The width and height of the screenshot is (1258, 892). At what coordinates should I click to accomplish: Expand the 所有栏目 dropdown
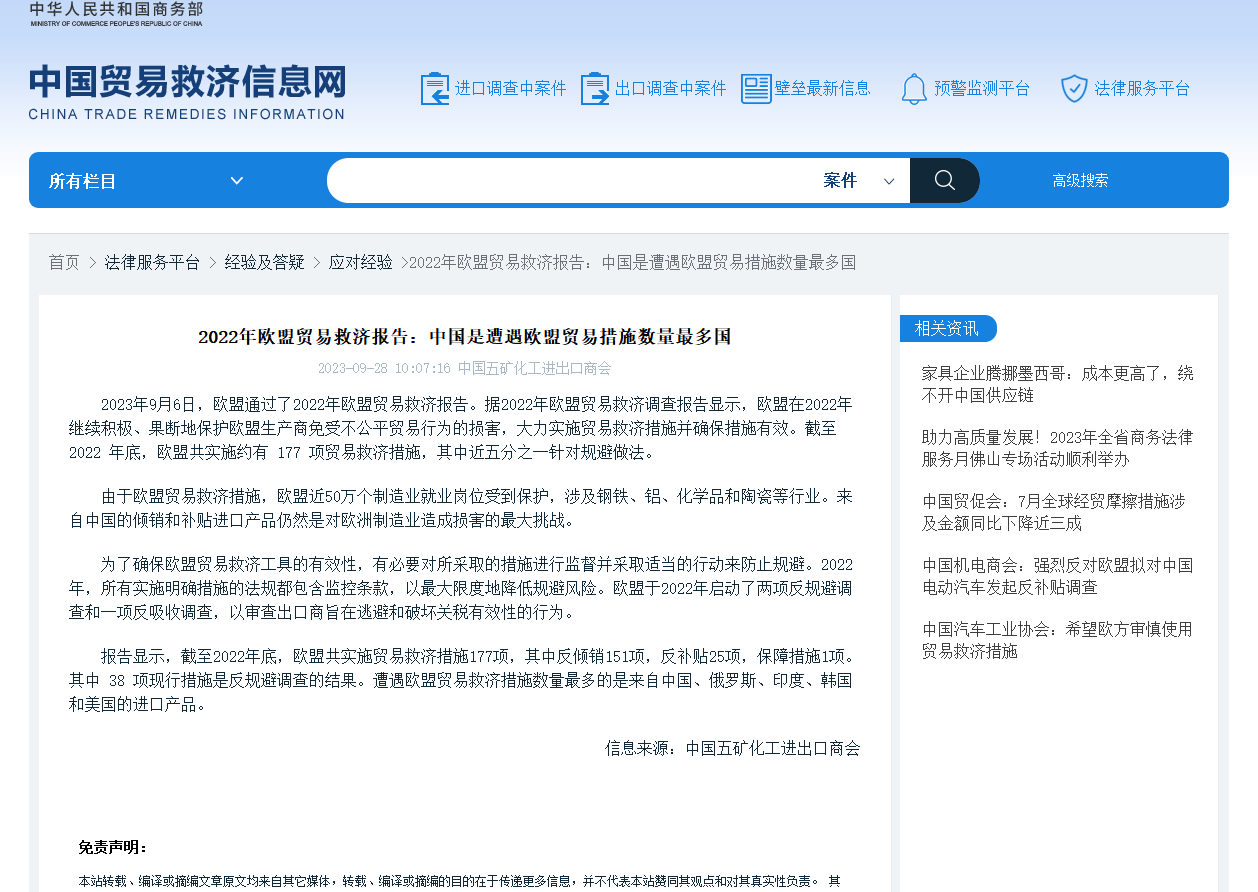147,181
